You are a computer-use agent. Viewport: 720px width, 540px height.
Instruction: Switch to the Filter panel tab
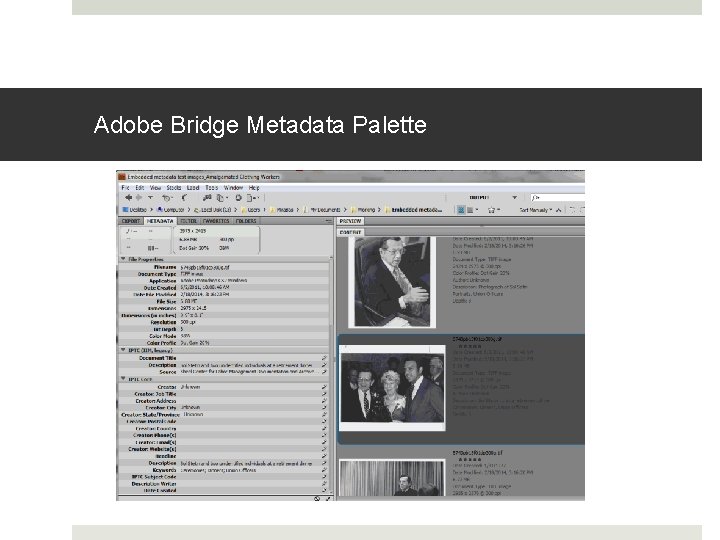[188, 221]
